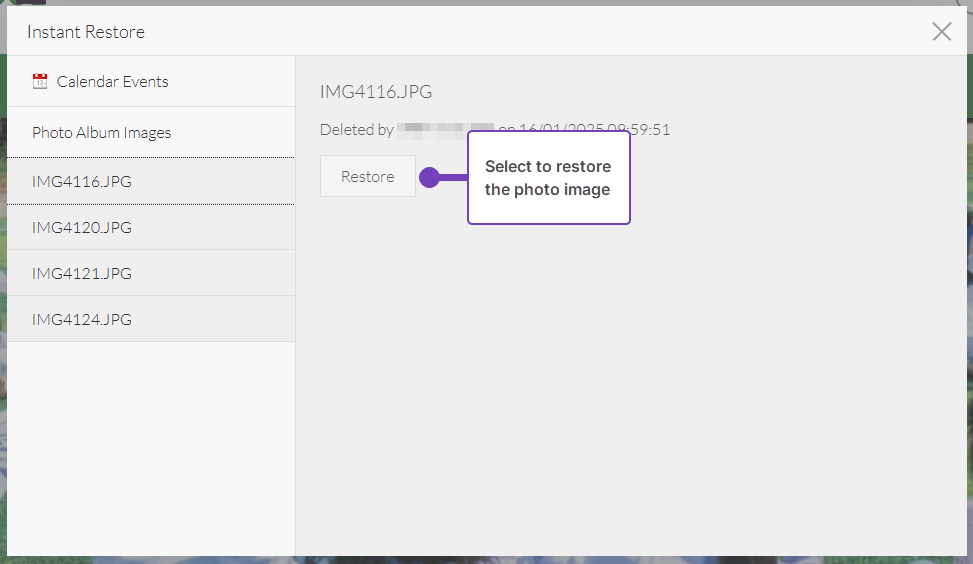Click the purple connector line to the tooltip
The width and height of the screenshot is (973, 564).
coord(454,177)
